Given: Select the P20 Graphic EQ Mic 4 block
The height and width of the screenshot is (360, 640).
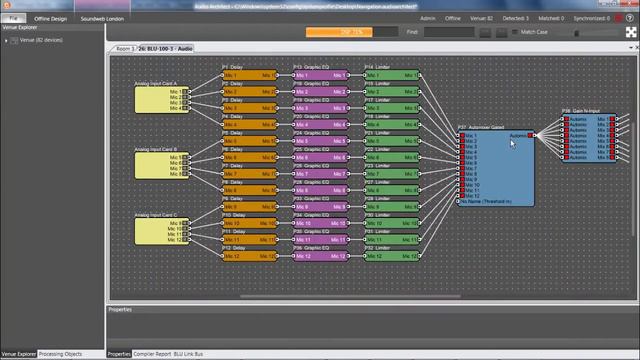Looking at the screenshot, I should tap(321, 124).
